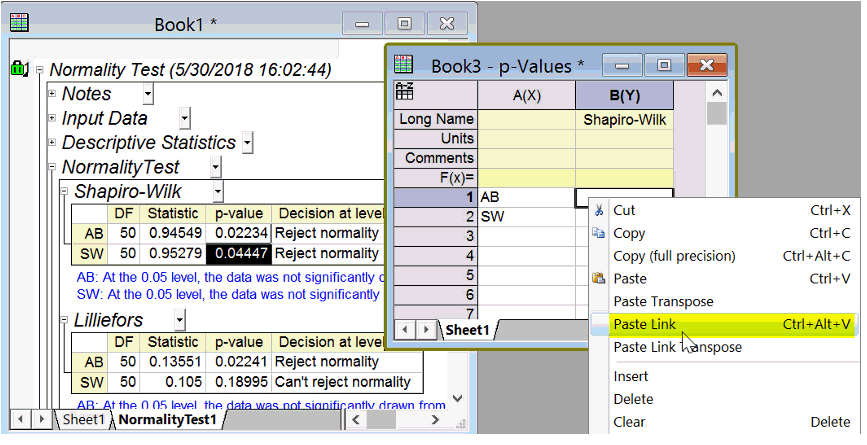
Task: Click the previous-sheet arrow in Book1
Action: pos(20,420)
